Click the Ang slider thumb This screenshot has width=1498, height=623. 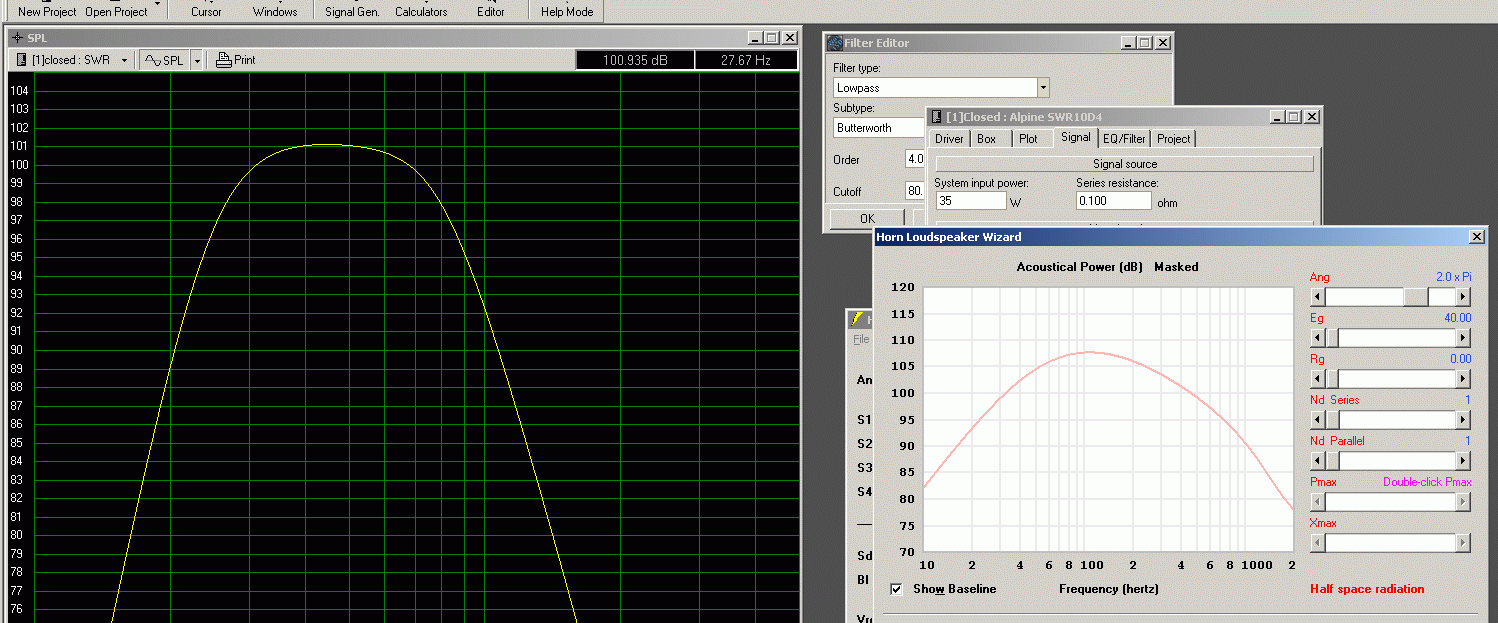point(1416,297)
